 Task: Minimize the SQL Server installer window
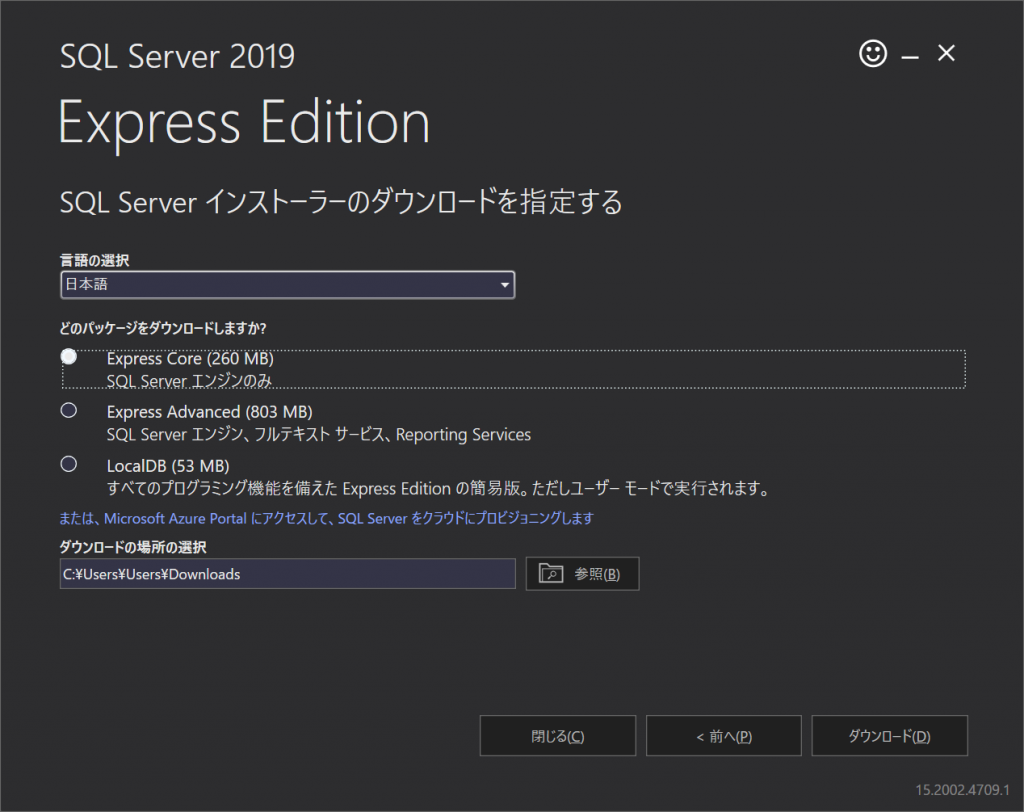pos(909,54)
